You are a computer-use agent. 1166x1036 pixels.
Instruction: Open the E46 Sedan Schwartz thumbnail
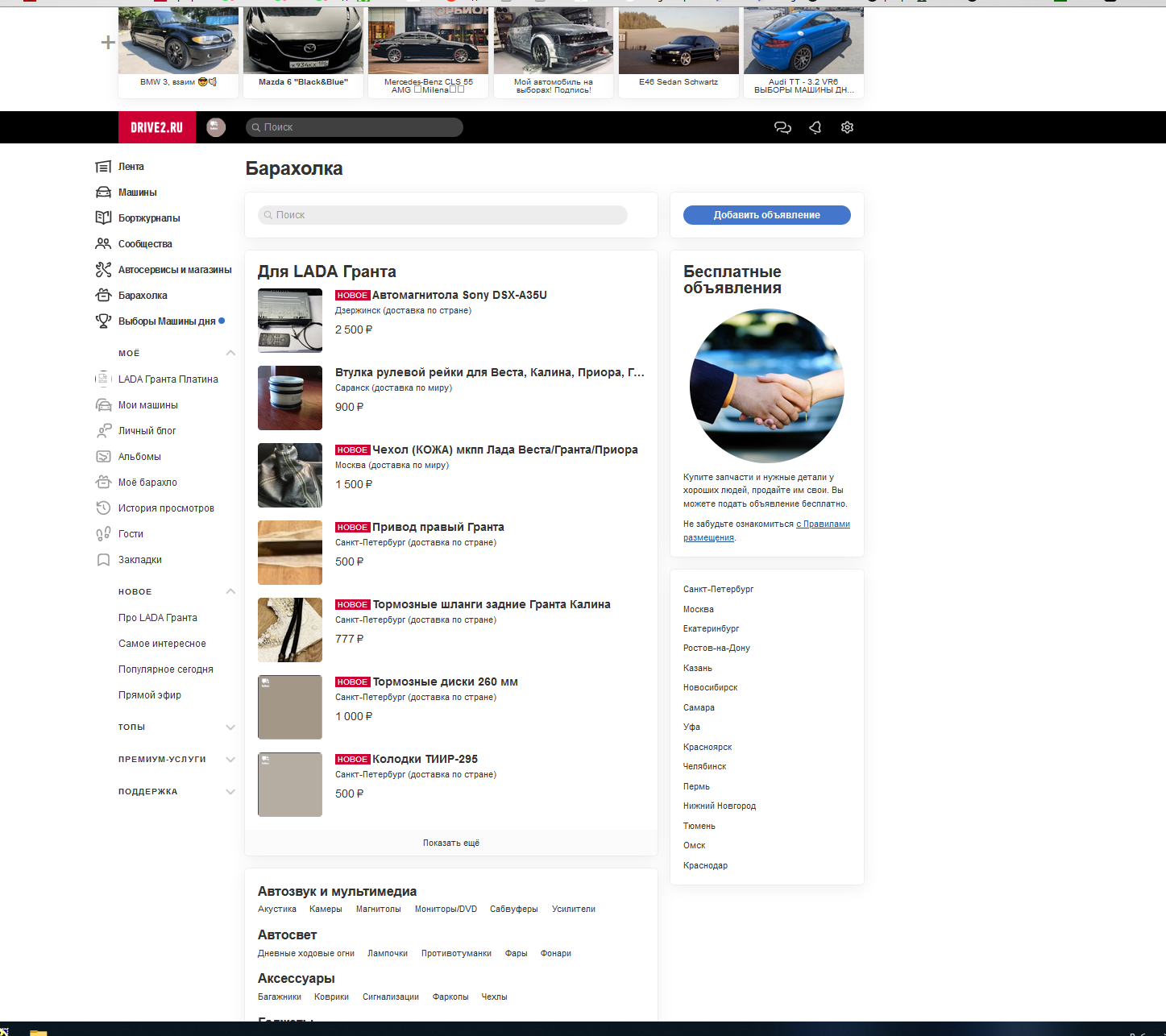point(678,52)
